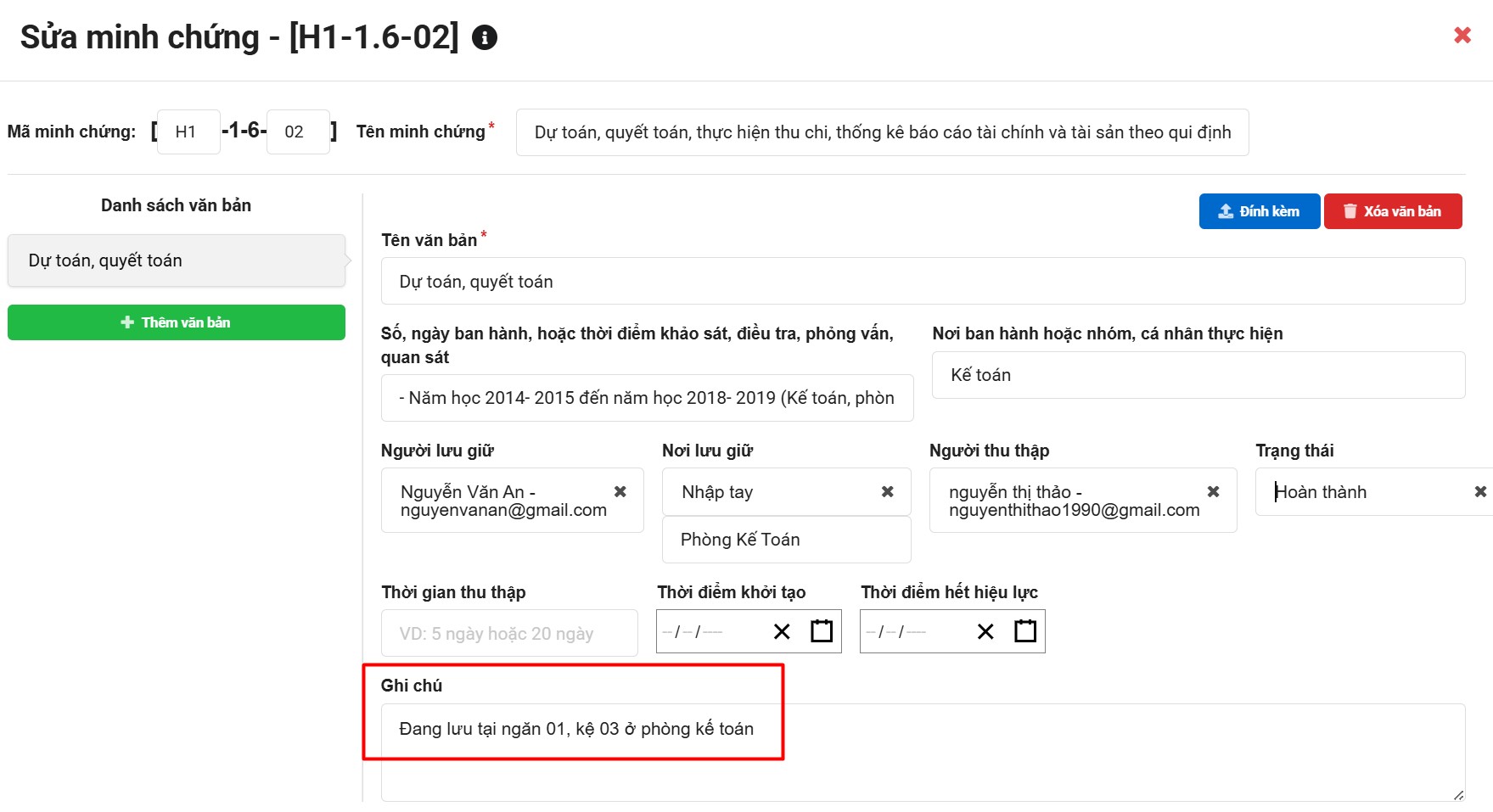Viewport: 1493px width, 812px height.
Task: Clear the Thời điểm khởi tạo date
Action: (x=782, y=632)
